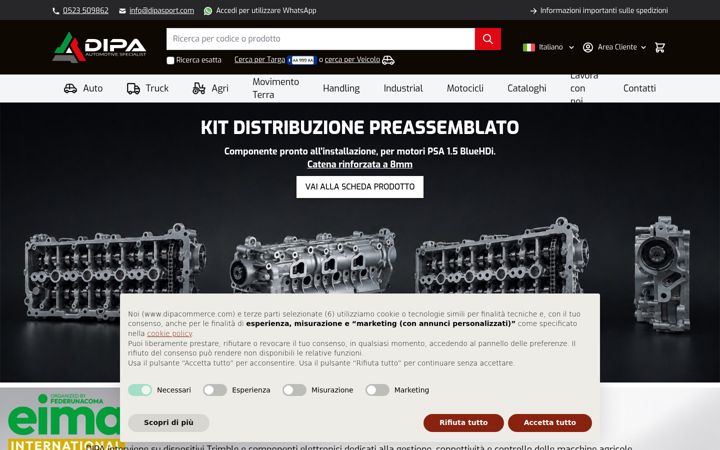Click the KIT DISTRIBUZIONE PREASSEMBLATO heading
Image resolution: width=720 pixels, height=450 pixels.
click(x=360, y=128)
